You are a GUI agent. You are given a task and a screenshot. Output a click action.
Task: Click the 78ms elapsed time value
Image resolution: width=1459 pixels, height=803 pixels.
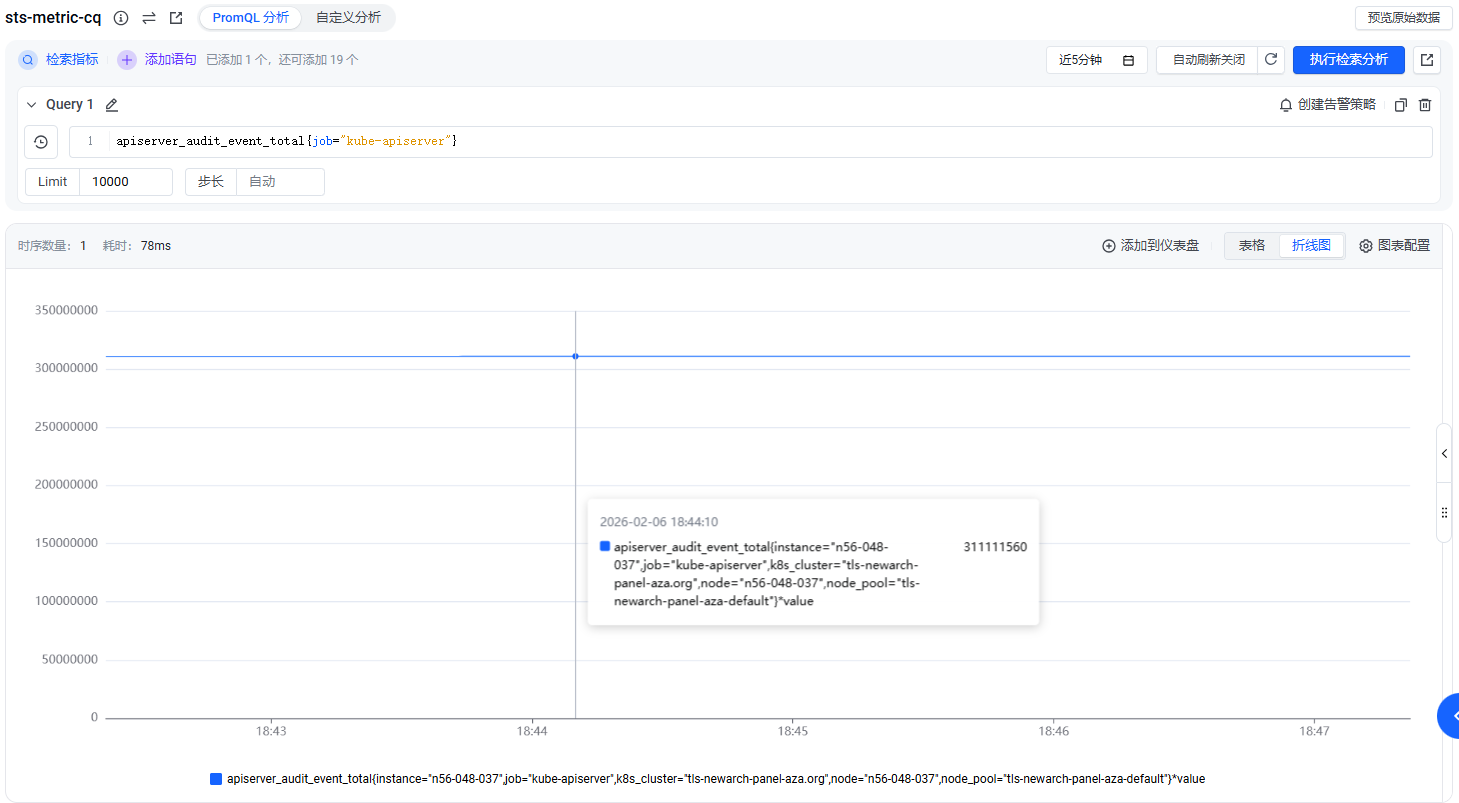156,246
